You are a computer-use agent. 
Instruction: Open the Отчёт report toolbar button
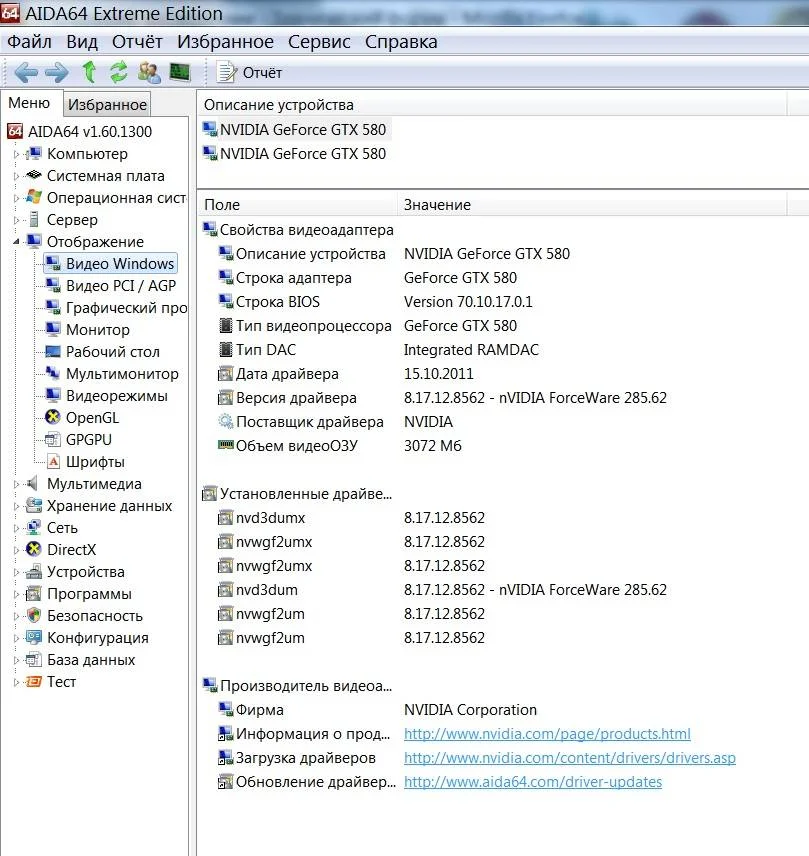(x=250, y=72)
